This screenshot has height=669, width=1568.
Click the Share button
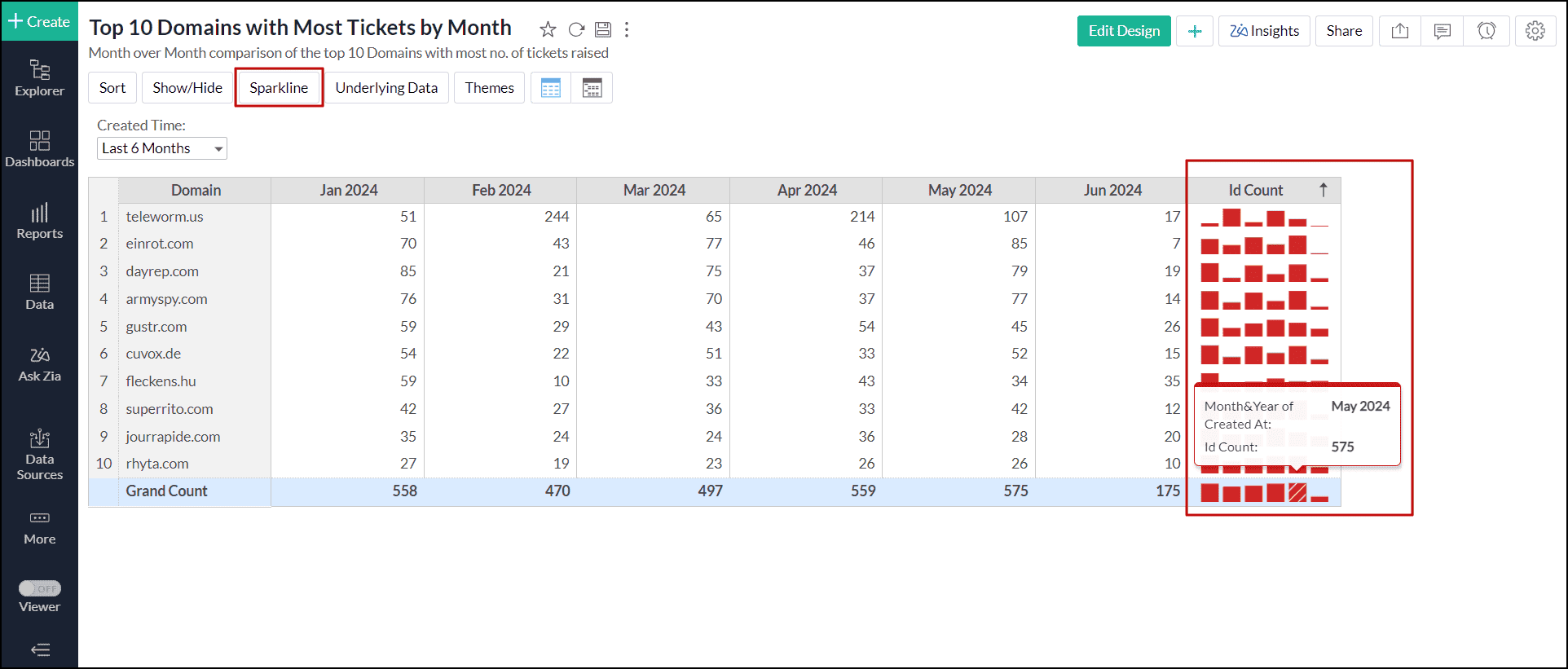1344,31
